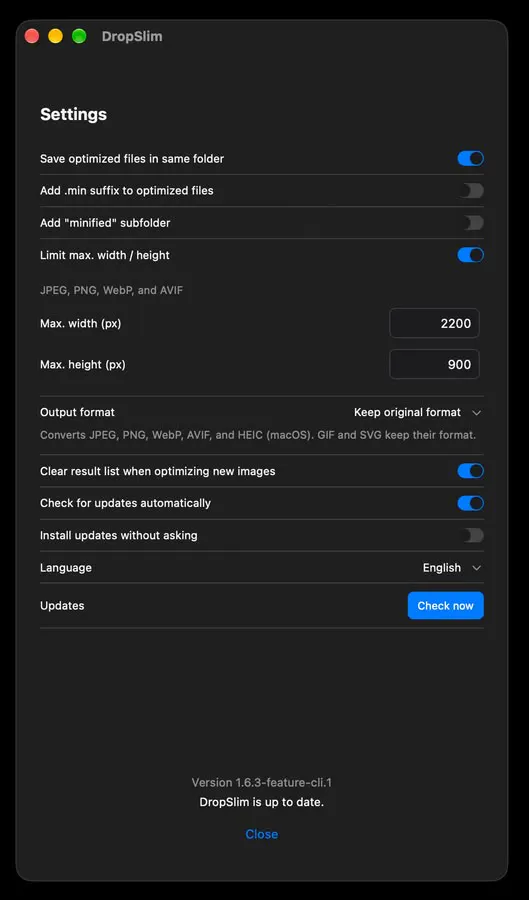This screenshot has height=900, width=529.
Task: Click the "DropSlim is up to date." message
Action: (262, 802)
